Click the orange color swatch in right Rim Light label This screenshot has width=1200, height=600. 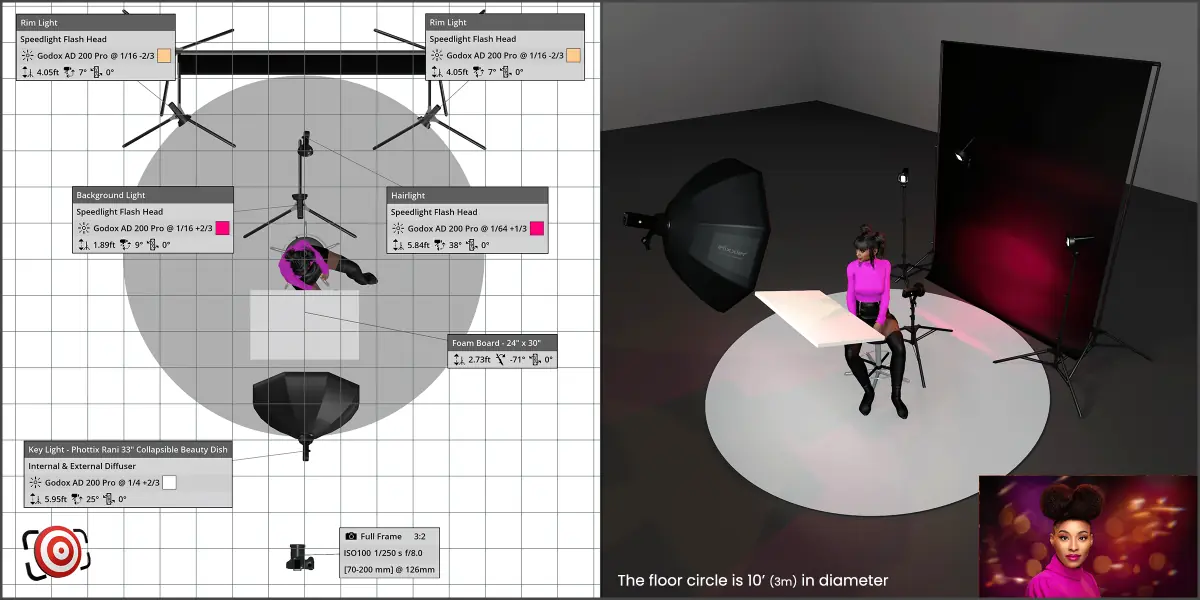[573, 56]
